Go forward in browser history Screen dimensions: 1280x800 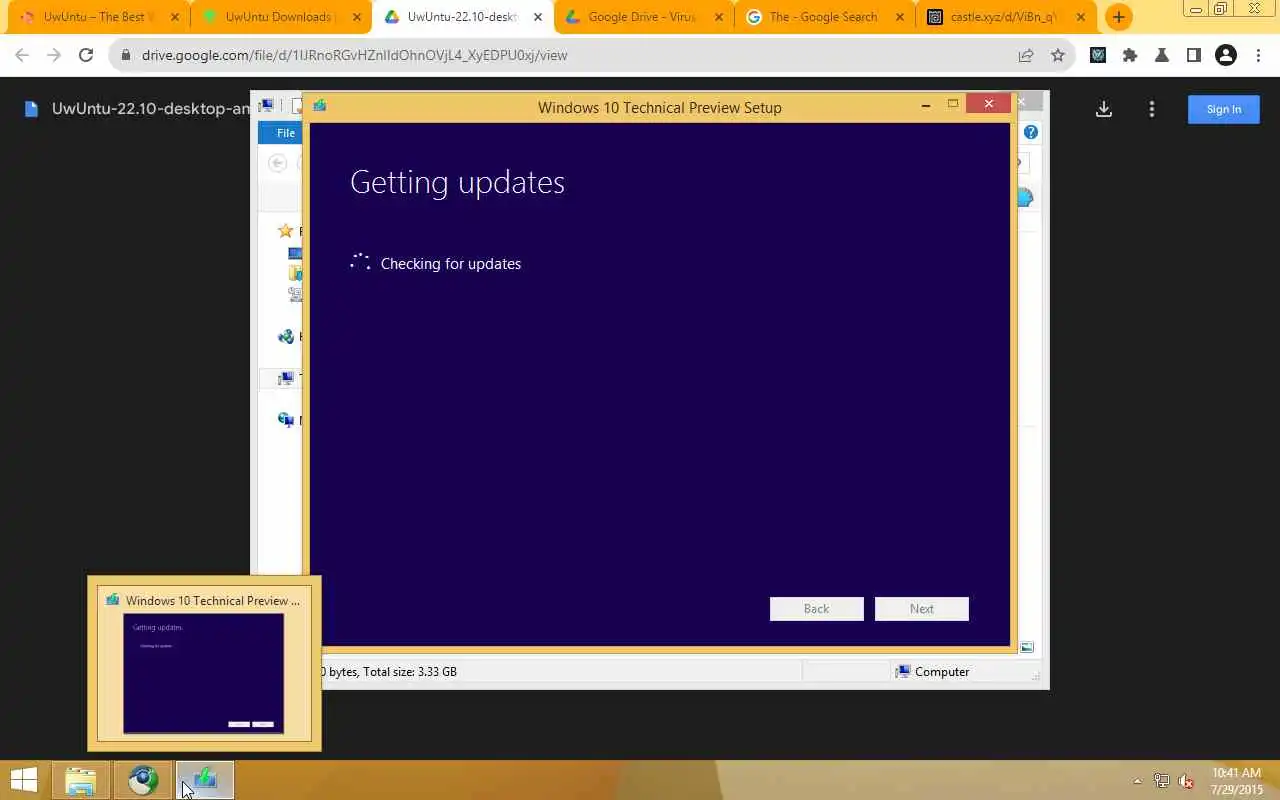pos(54,55)
